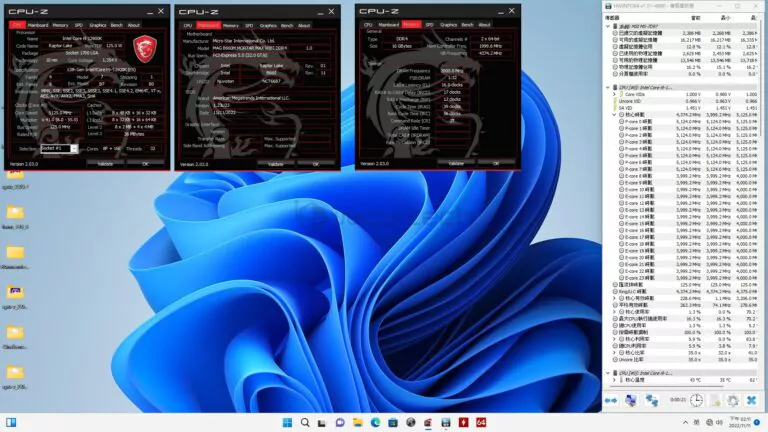Screen dimensions: 768x432
Task: Click HWiNFO blue navigation arrows icon
Action: [x=612, y=400]
